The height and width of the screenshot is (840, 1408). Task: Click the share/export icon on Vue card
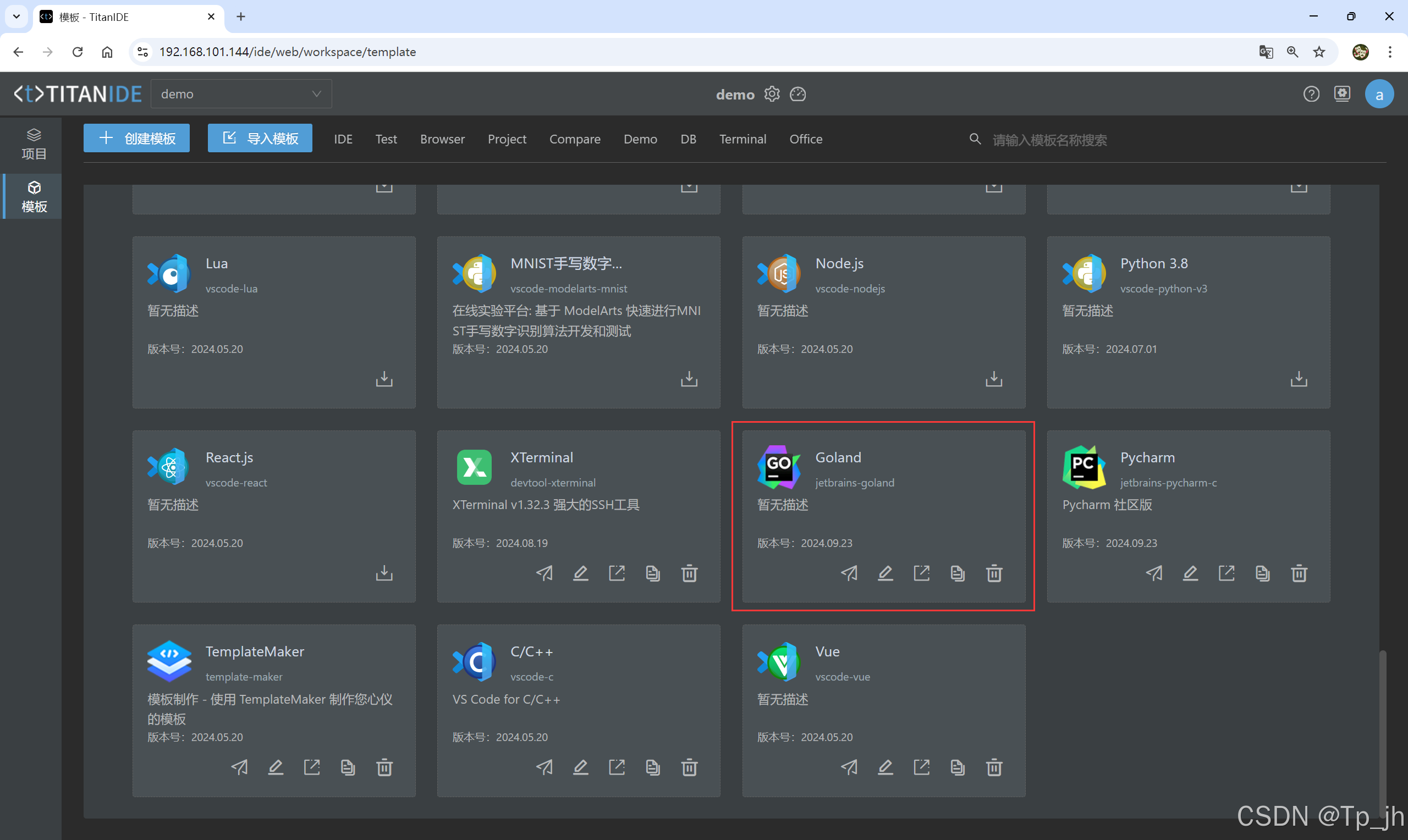[x=921, y=767]
